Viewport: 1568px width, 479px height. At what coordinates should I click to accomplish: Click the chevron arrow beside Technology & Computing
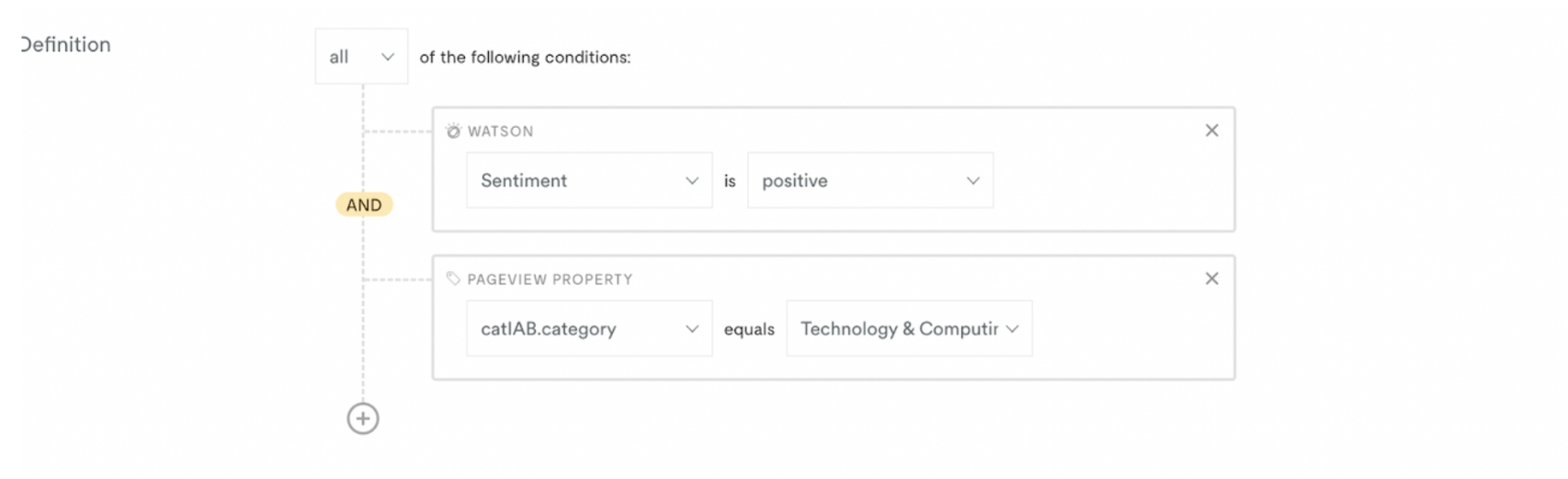[1012, 329]
